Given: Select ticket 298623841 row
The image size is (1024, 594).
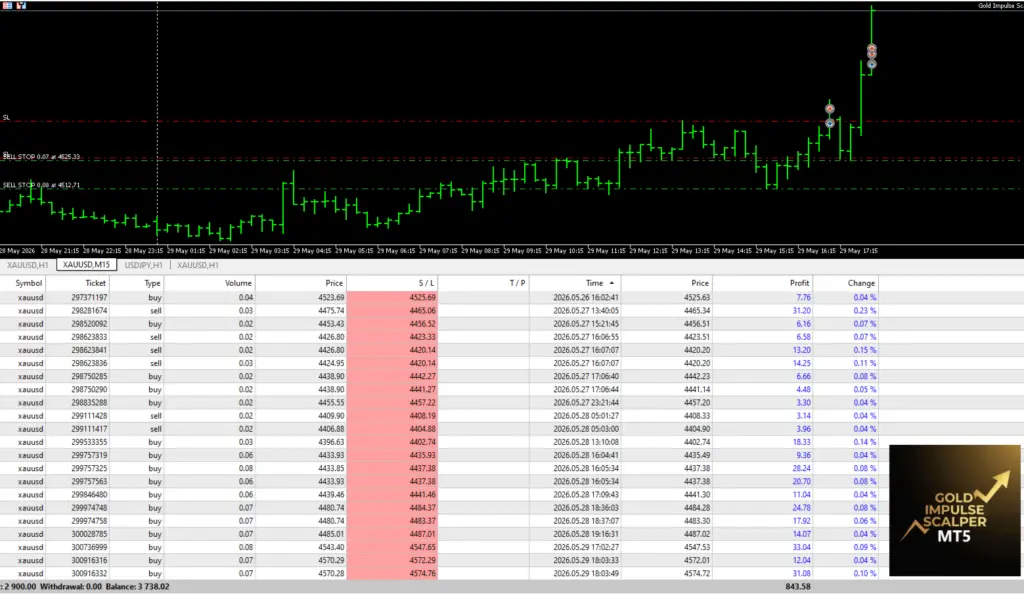Looking at the screenshot, I should click(x=439, y=350).
